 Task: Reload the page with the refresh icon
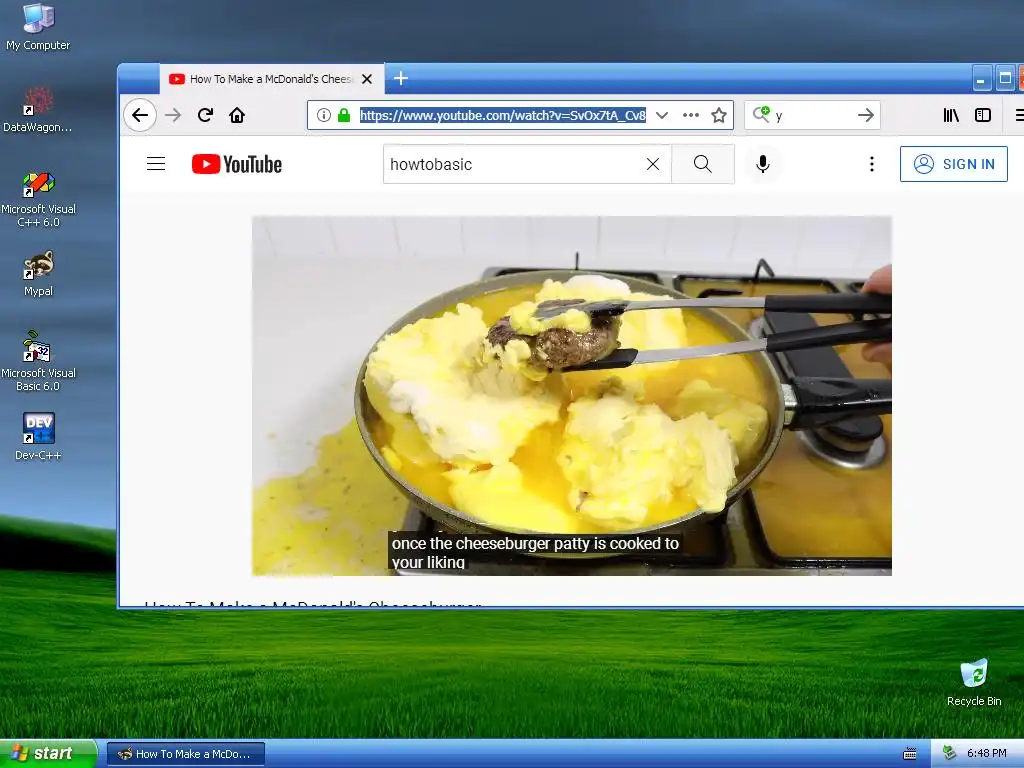[205, 116]
